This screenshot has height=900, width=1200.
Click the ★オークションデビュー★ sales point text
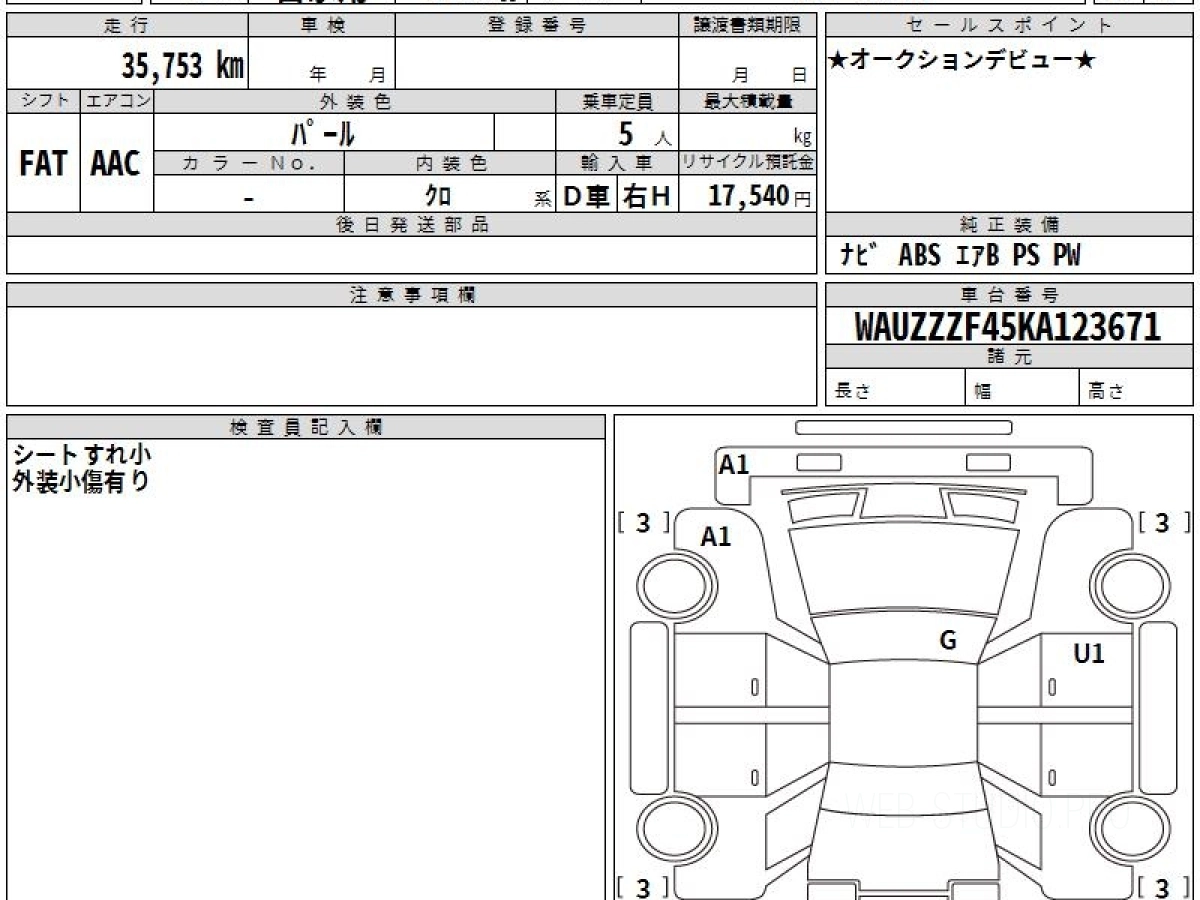[x=963, y=60]
